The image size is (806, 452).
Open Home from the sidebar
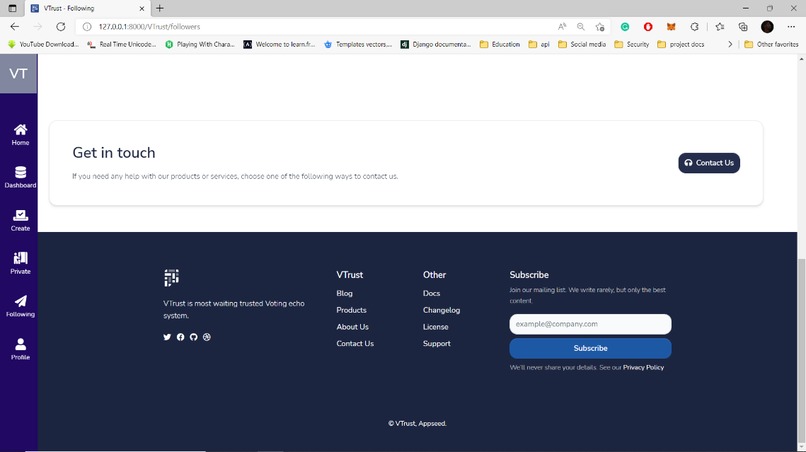point(20,135)
